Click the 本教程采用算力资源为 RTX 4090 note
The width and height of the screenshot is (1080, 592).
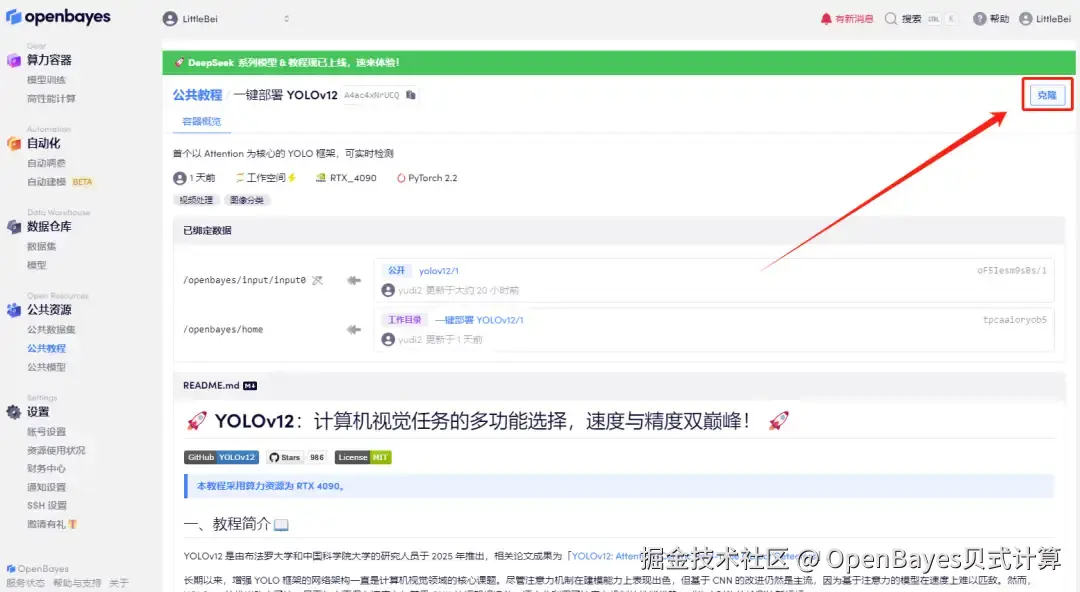(x=270, y=486)
